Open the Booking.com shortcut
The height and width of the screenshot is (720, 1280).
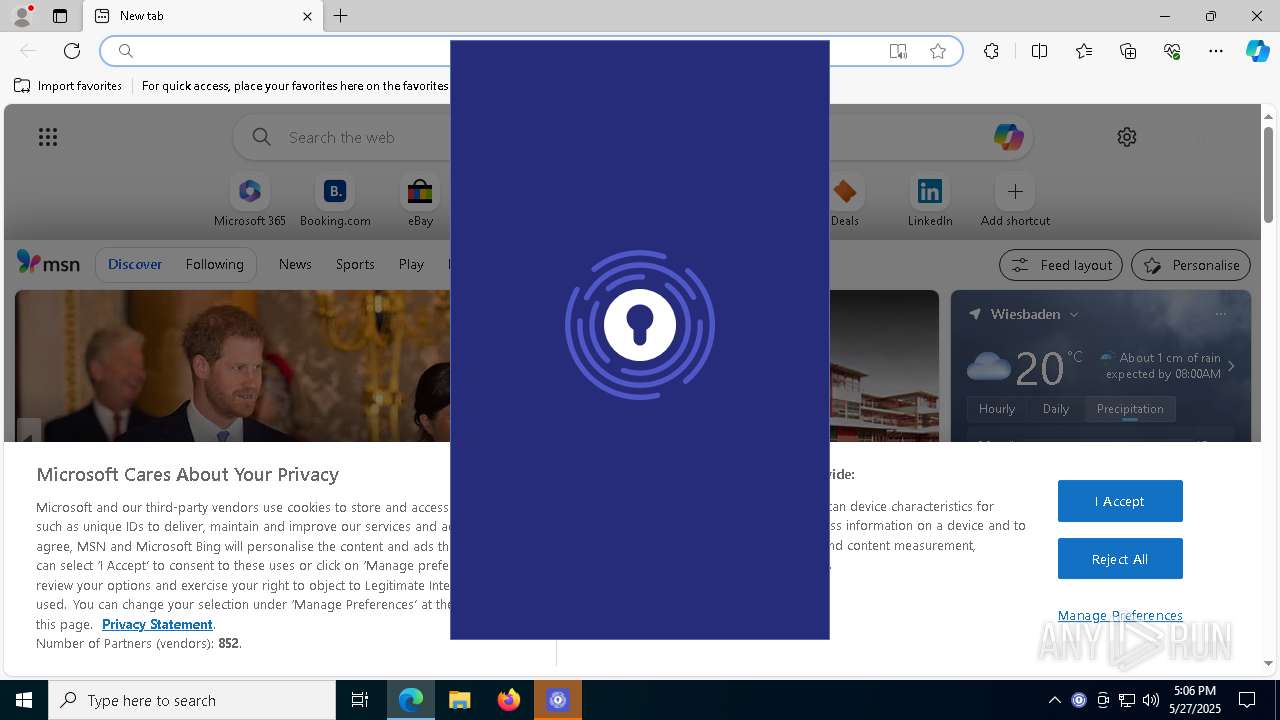pos(335,201)
